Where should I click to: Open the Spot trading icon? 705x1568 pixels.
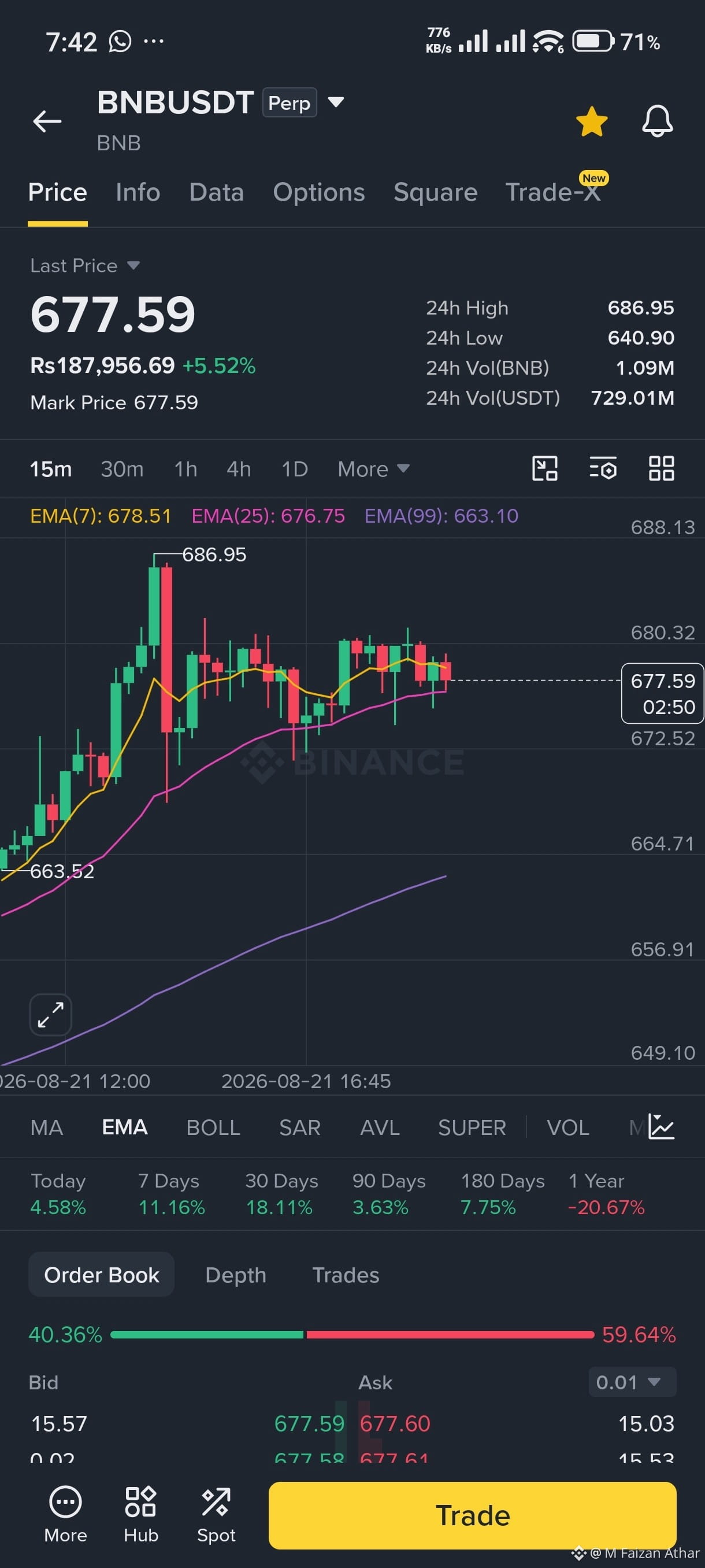tap(216, 1514)
